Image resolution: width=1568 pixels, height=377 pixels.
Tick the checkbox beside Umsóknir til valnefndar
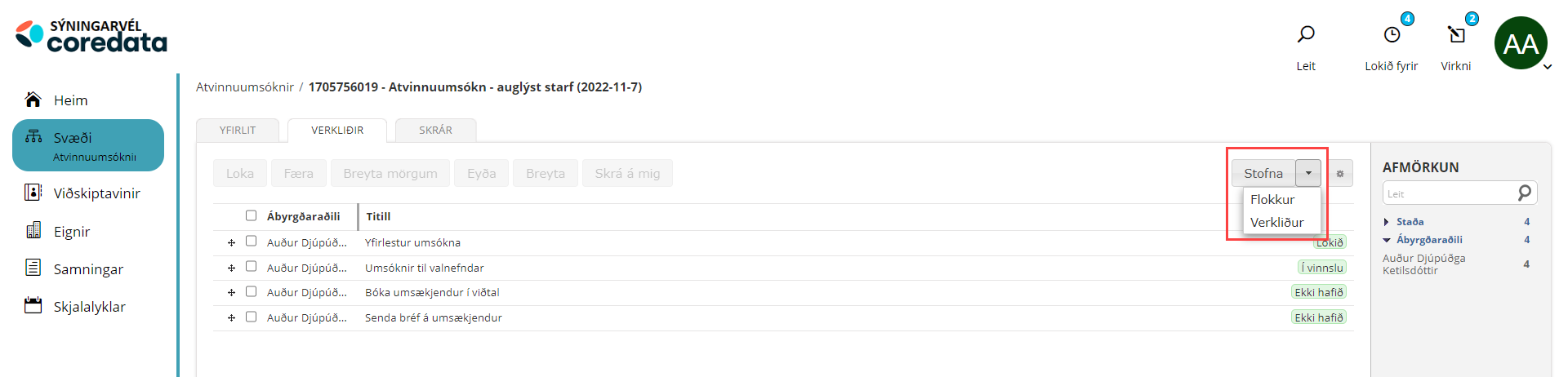point(252,267)
